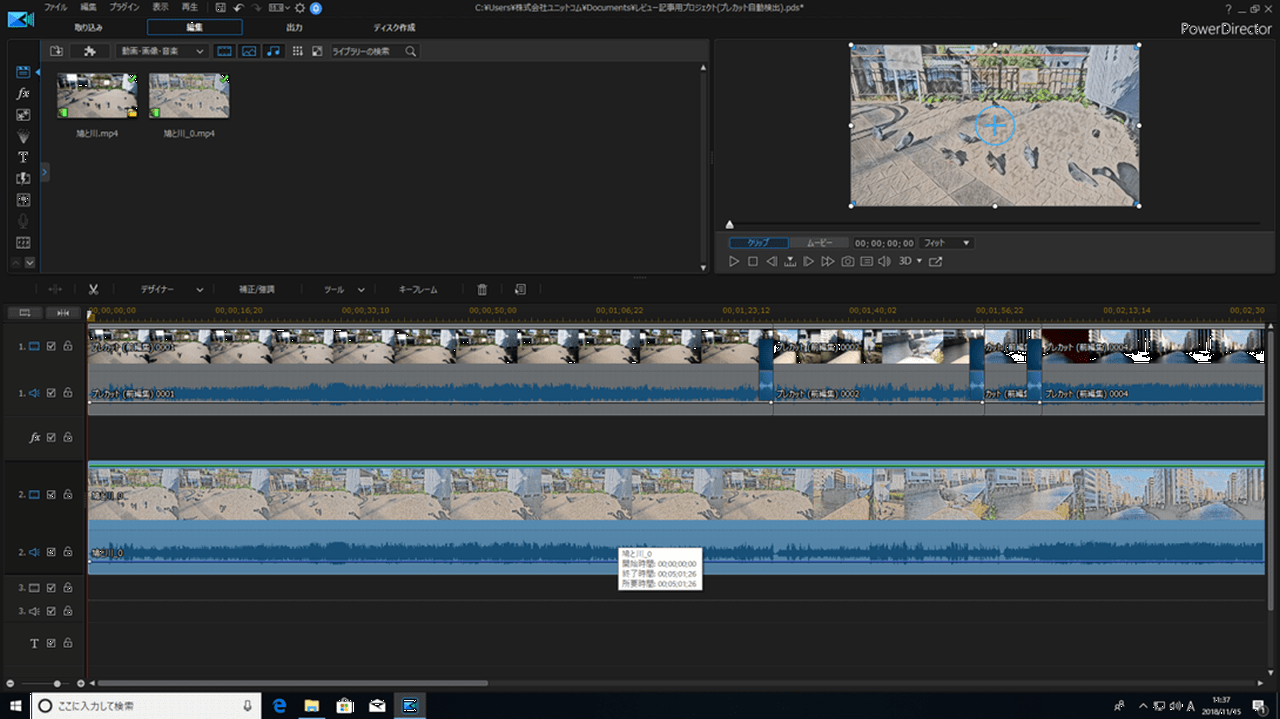Click the timeline zoom slider handle
Viewport: 1280px width, 719px height.
pyautogui.click(x=57, y=683)
